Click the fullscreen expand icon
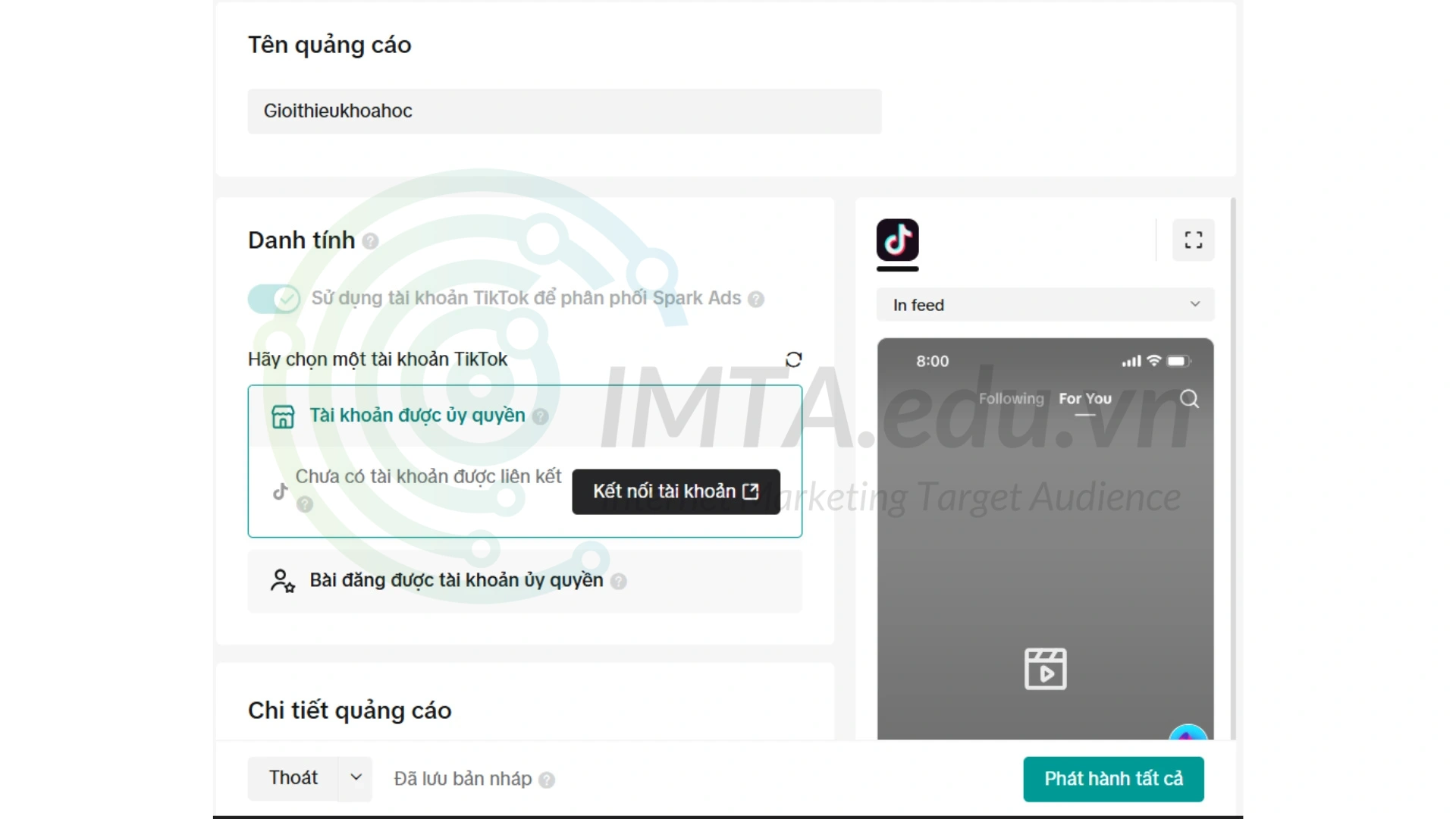 pos(1192,240)
